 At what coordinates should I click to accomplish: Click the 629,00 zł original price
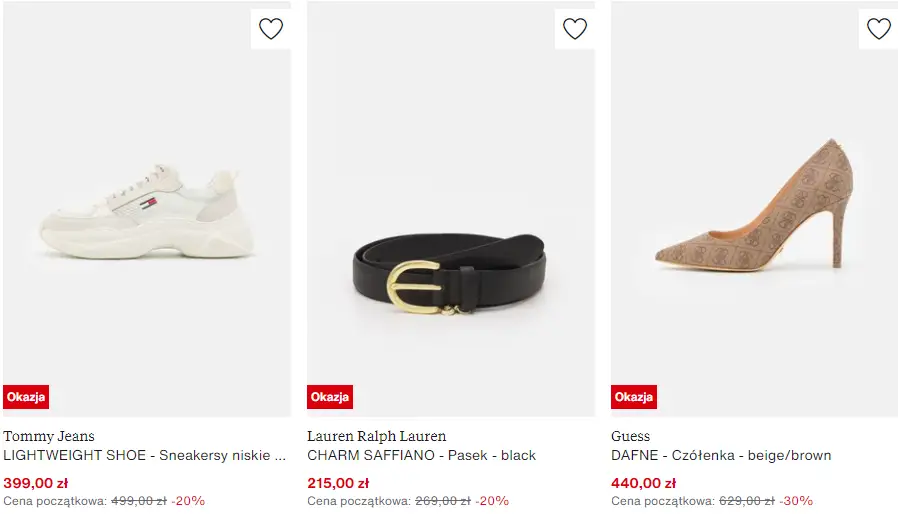(x=747, y=501)
